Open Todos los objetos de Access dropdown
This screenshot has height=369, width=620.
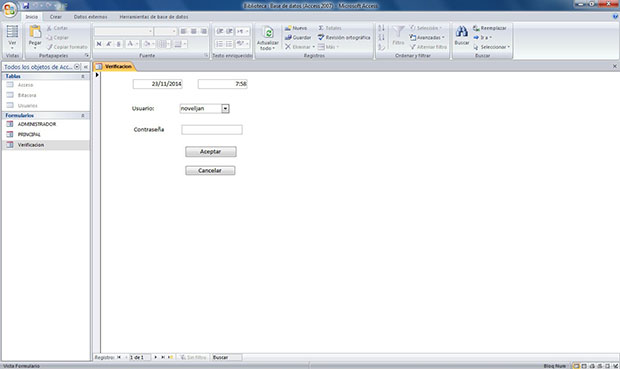[77, 67]
